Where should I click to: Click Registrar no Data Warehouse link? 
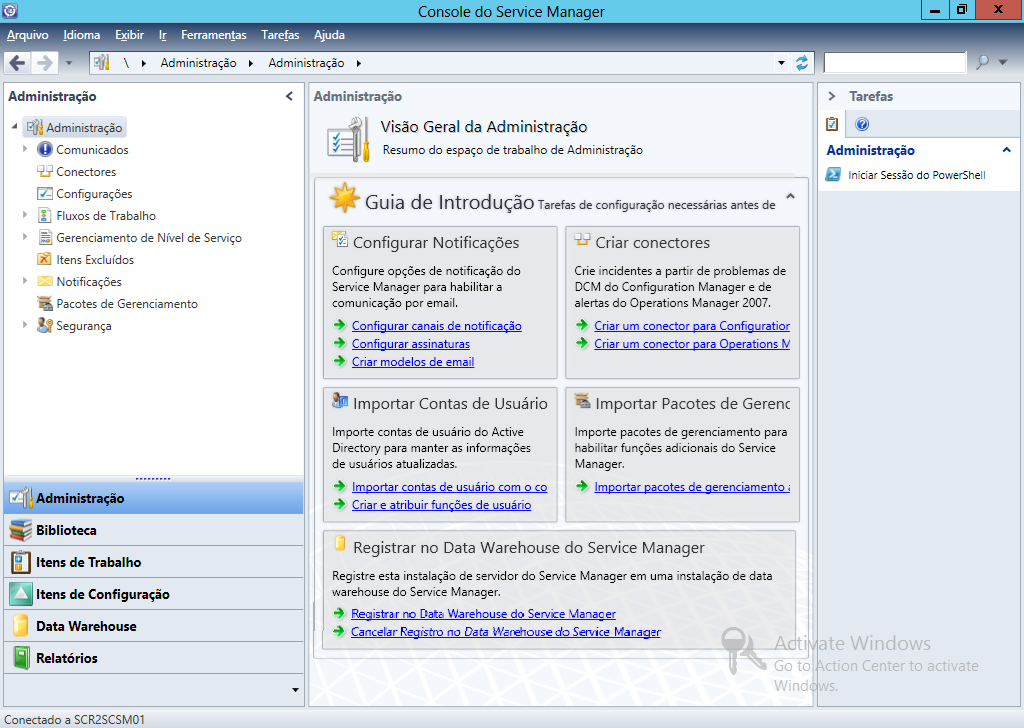click(483, 614)
